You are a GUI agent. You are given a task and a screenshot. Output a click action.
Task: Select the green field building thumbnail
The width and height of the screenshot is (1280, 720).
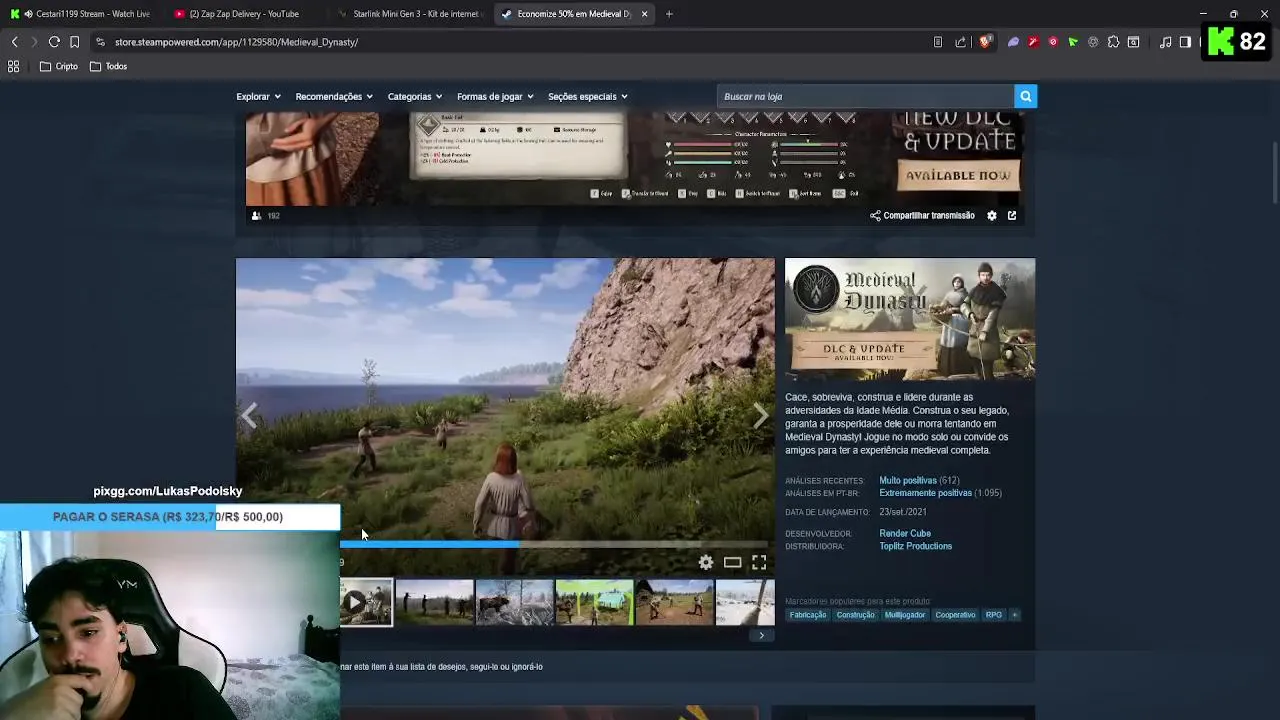point(594,603)
